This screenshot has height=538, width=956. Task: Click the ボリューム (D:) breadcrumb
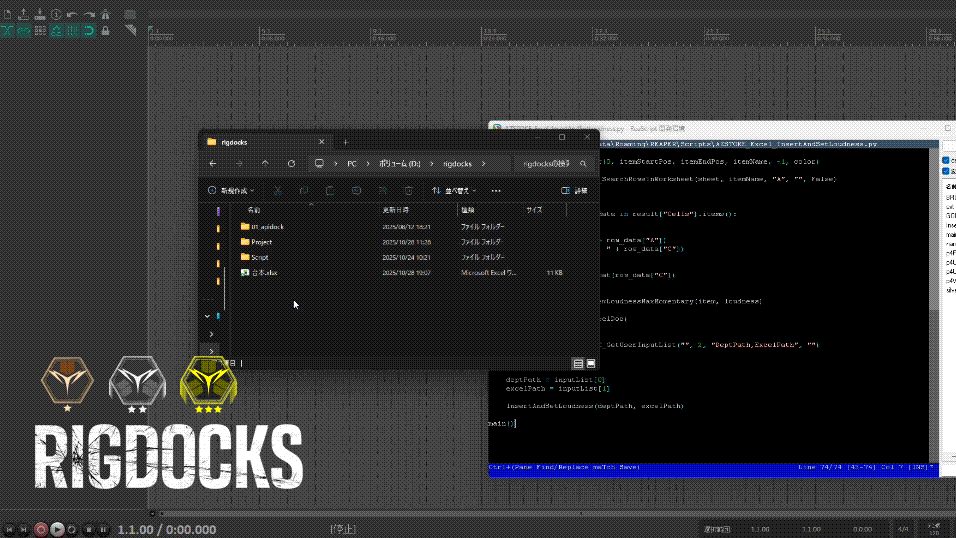click(399, 163)
